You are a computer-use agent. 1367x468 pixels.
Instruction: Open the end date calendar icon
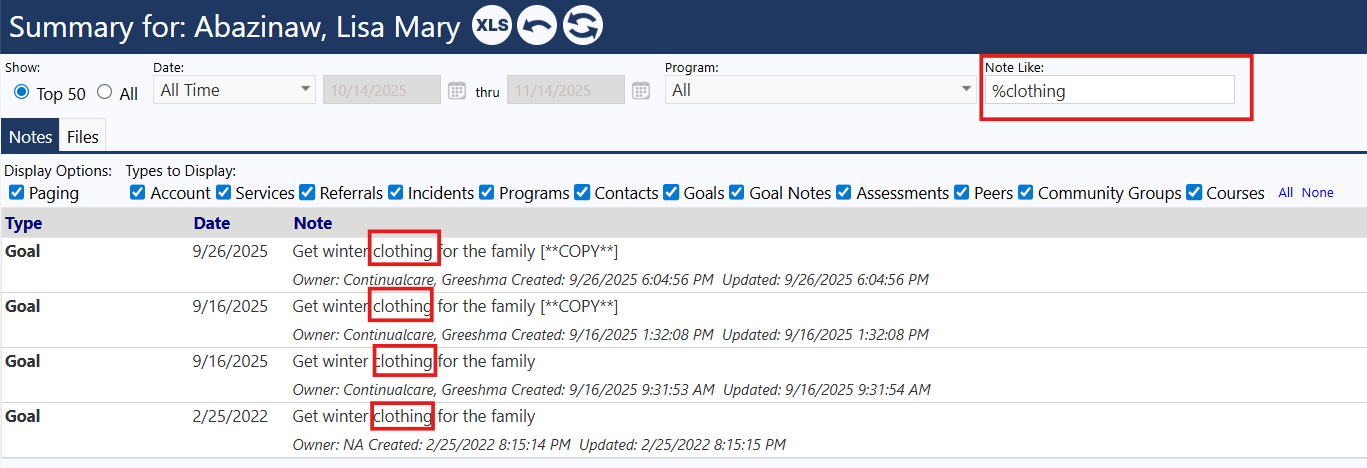pyautogui.click(x=642, y=91)
